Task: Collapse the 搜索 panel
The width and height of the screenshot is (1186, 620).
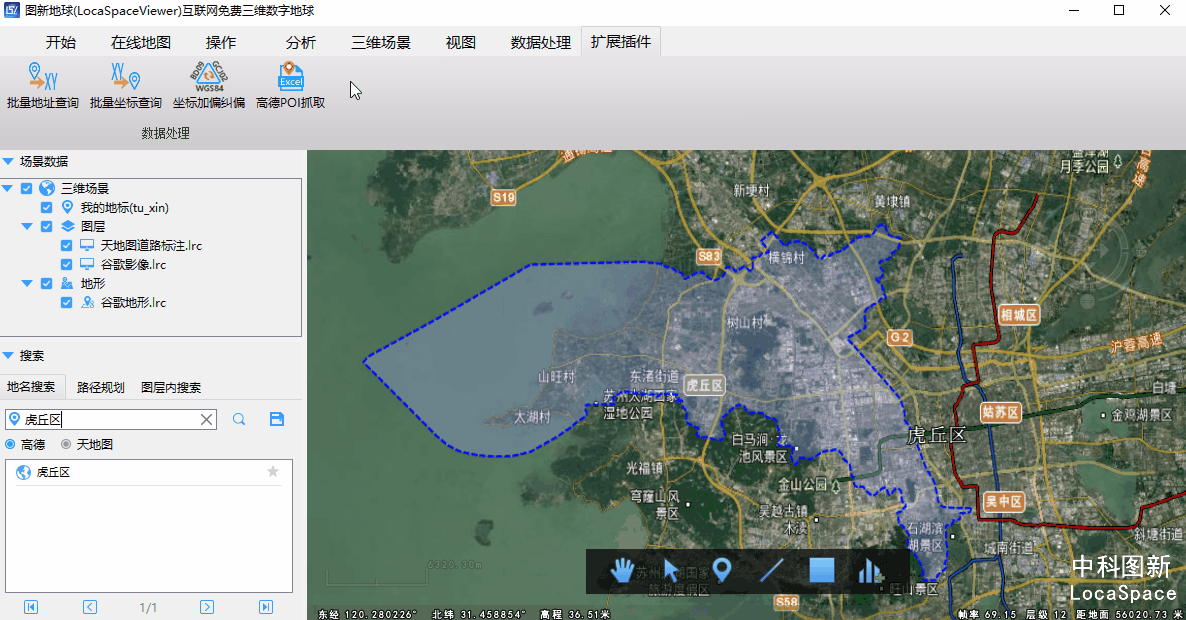Action: tap(8, 355)
